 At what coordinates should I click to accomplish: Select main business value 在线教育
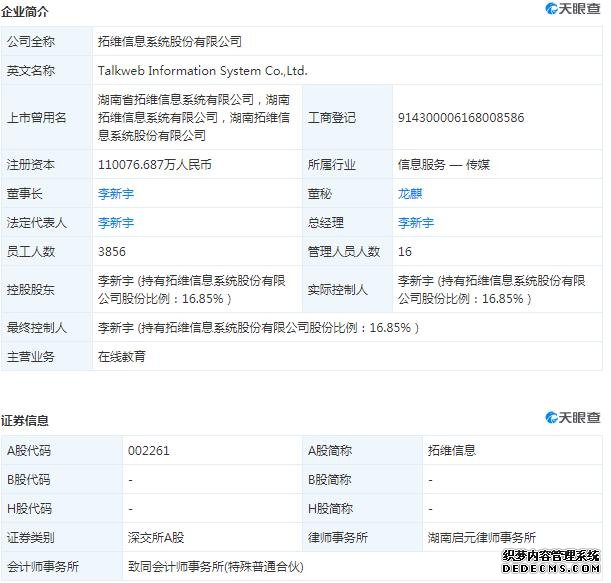click(122, 356)
